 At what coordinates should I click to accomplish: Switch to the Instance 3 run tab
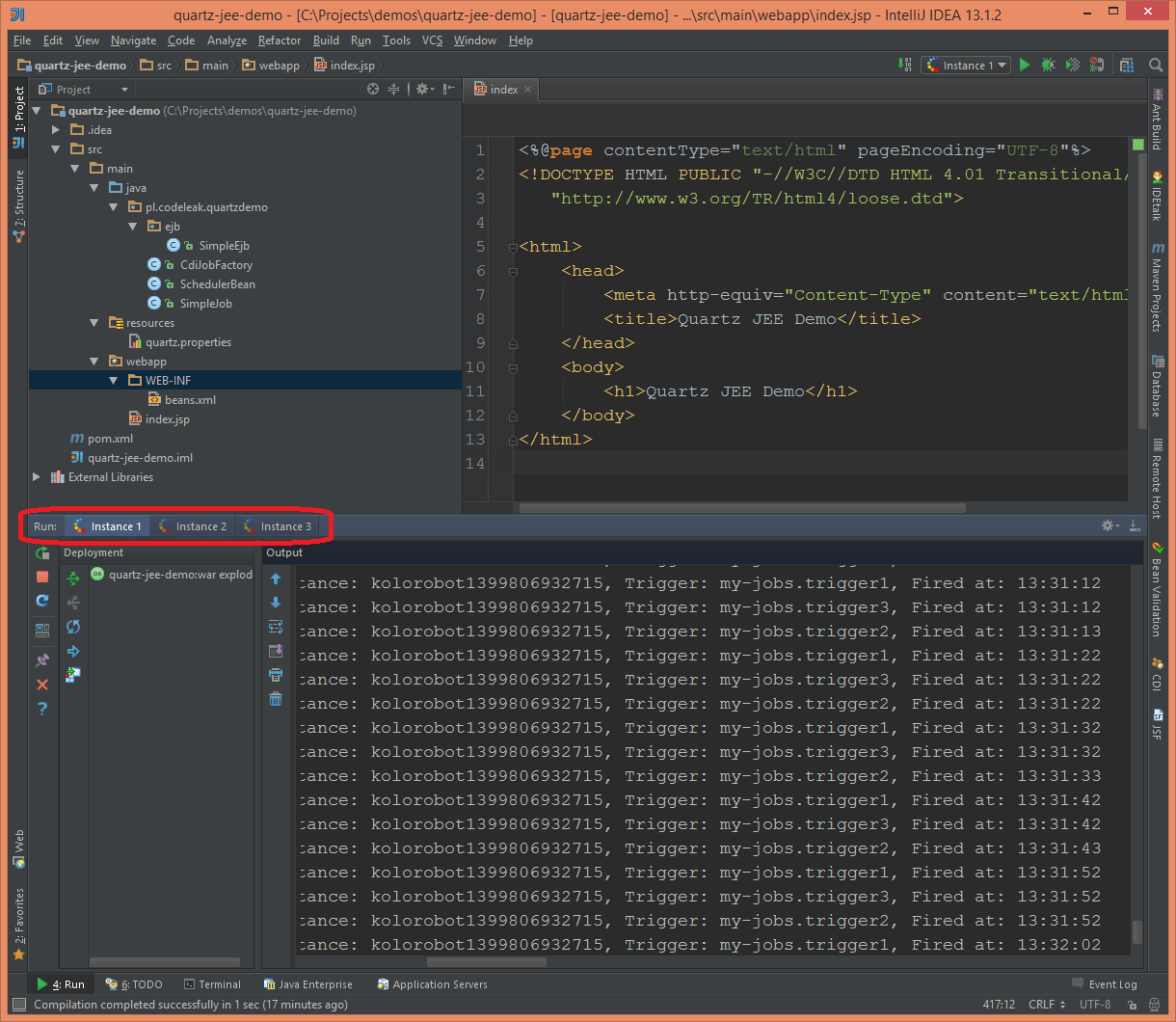[x=280, y=525]
